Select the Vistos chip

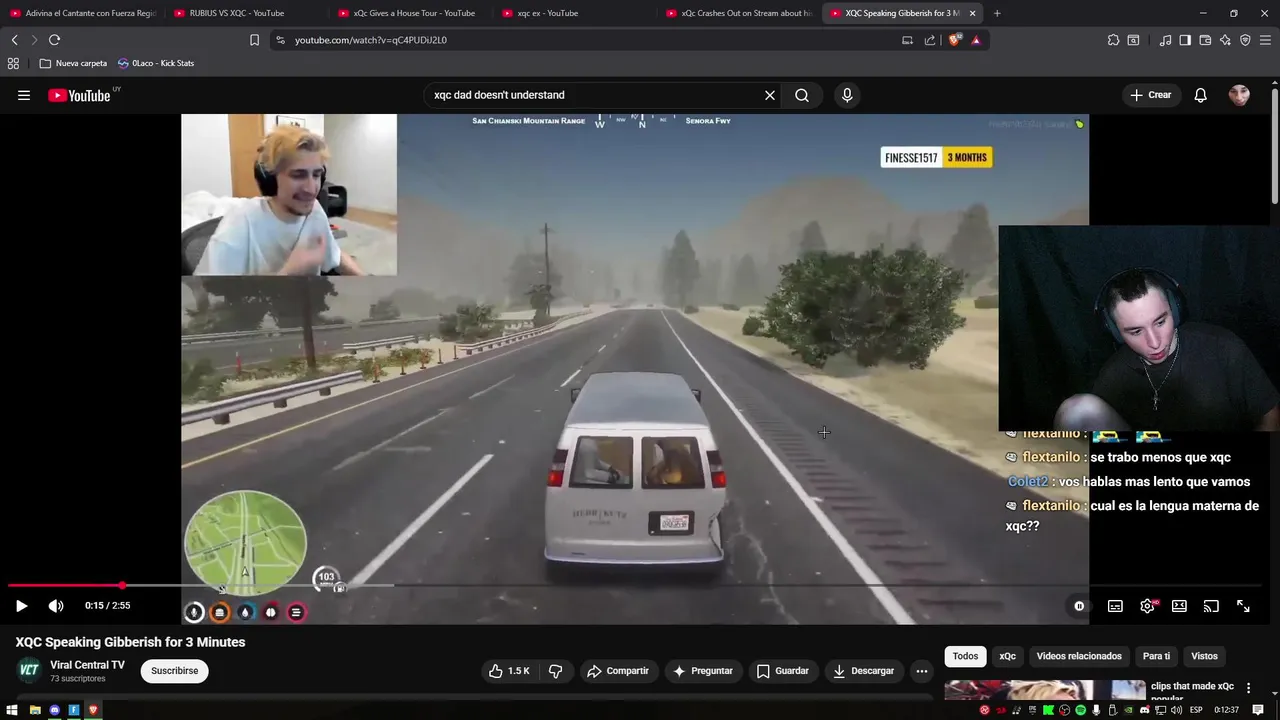1204,656
